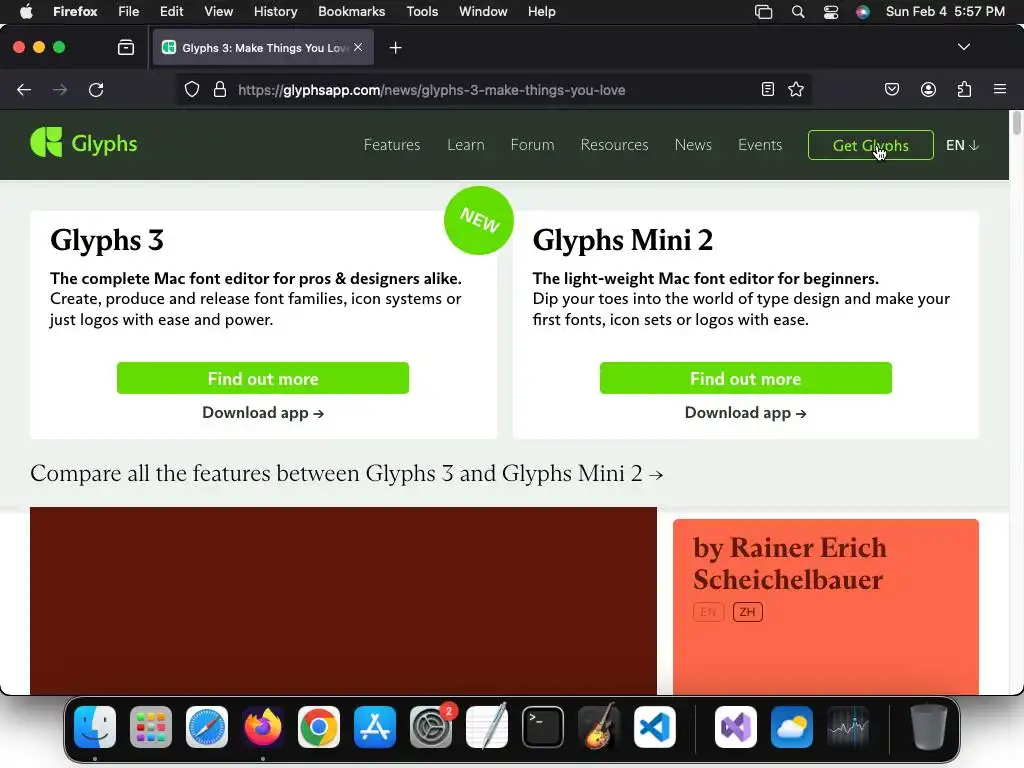Image resolution: width=1024 pixels, height=768 pixels.
Task: Open the News nav link
Action: tap(693, 145)
